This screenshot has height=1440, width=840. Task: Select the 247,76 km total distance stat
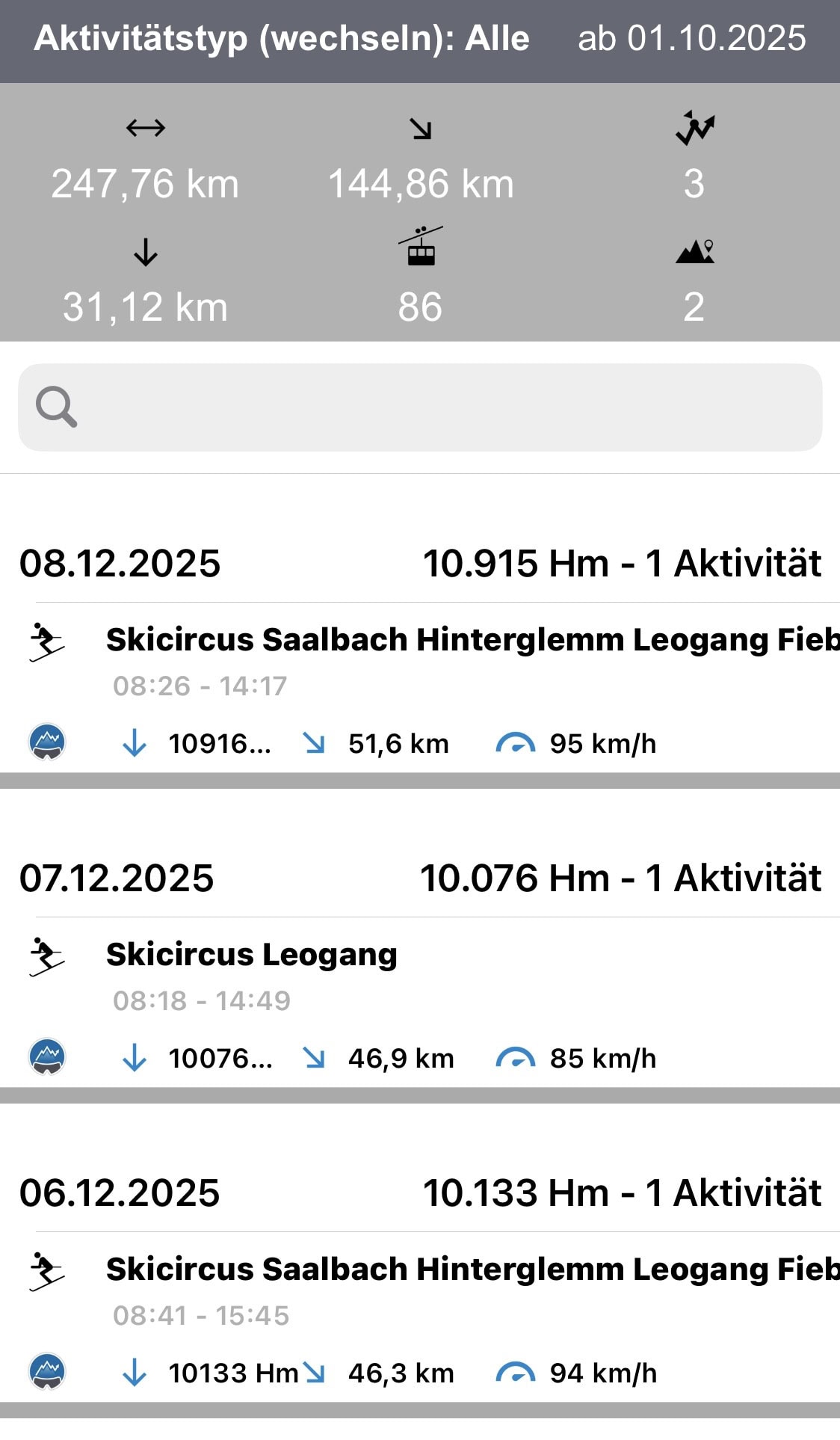coord(145,184)
